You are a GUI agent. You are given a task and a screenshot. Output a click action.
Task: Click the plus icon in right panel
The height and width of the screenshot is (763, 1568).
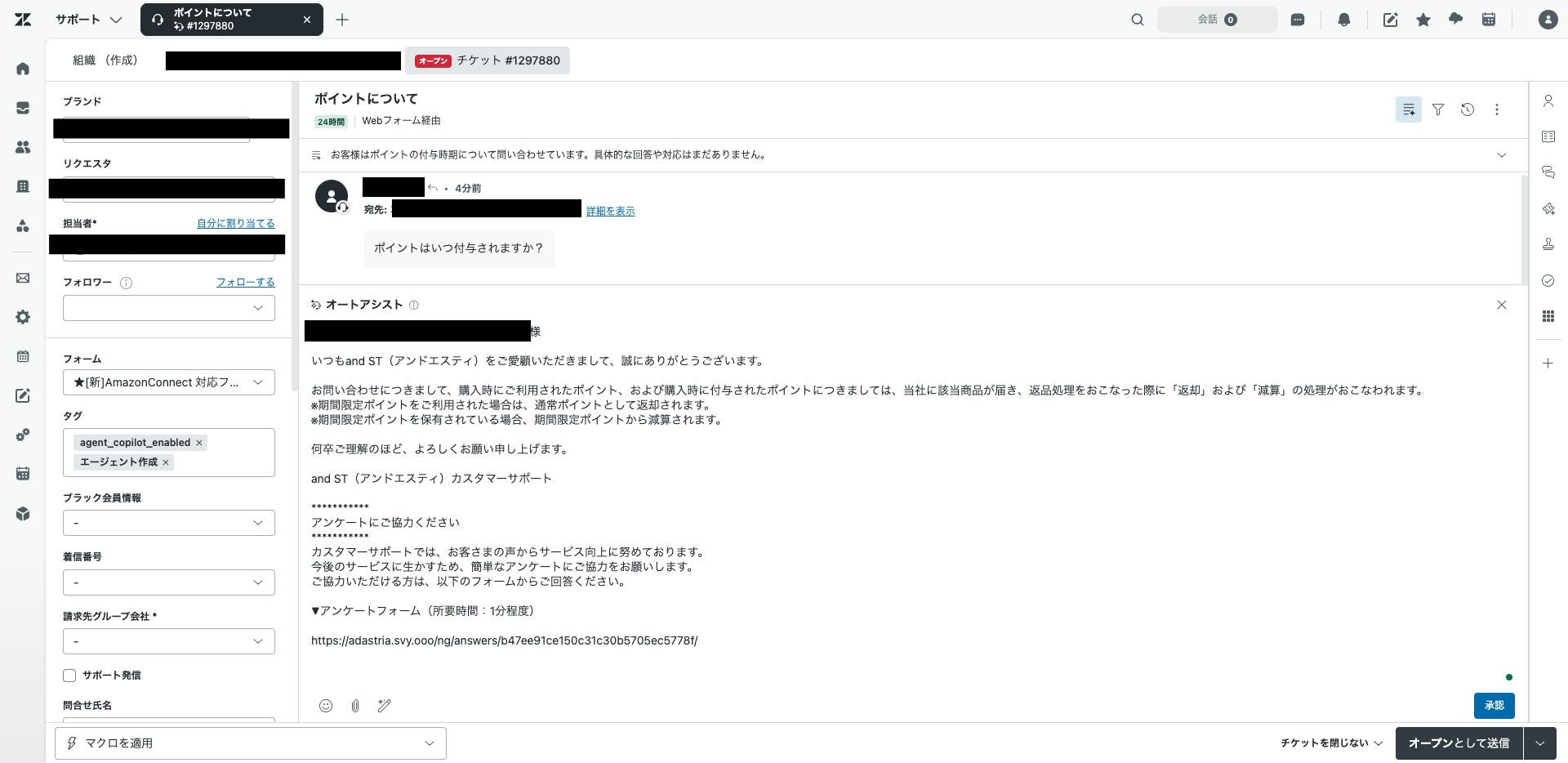pyautogui.click(x=1548, y=364)
